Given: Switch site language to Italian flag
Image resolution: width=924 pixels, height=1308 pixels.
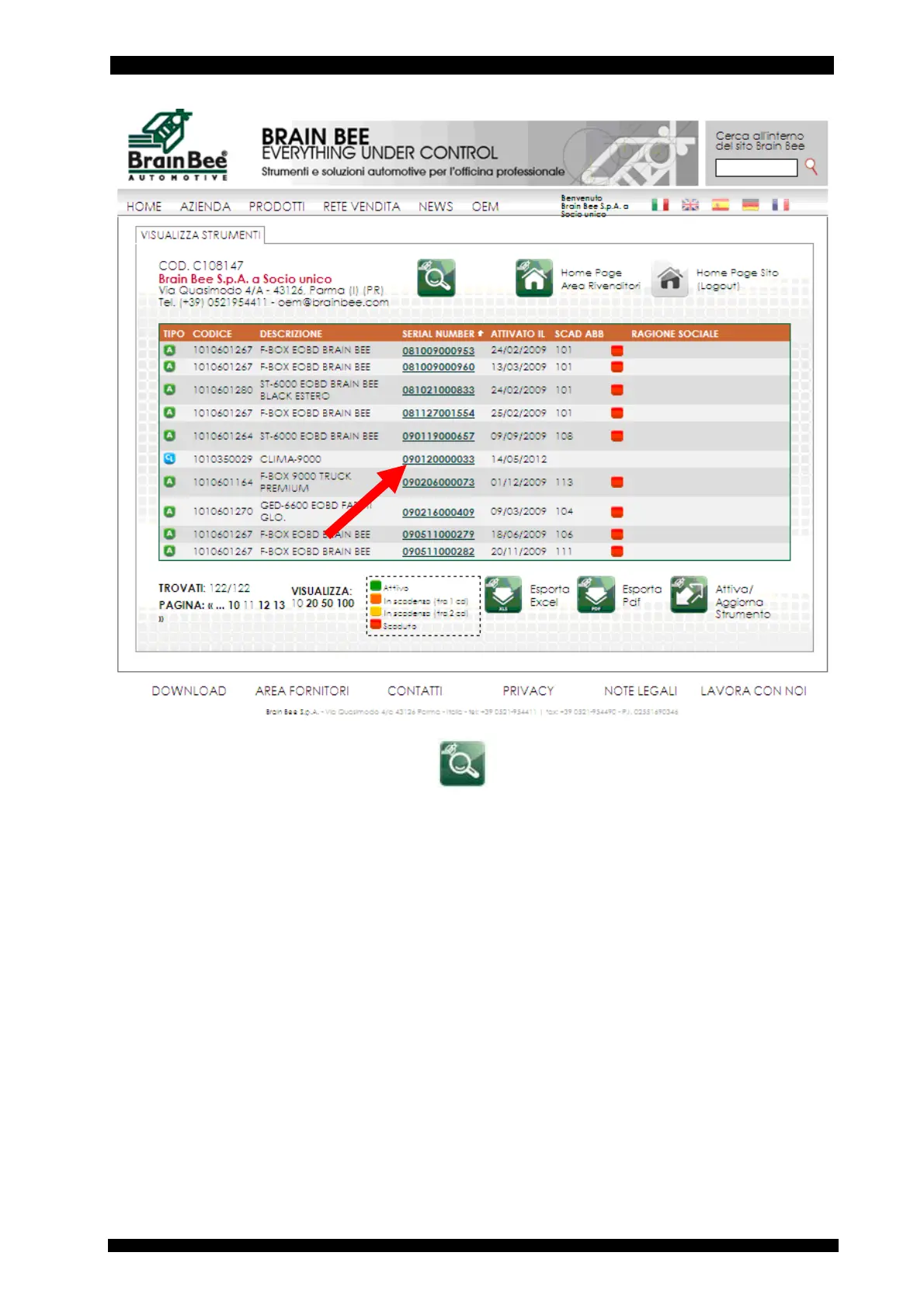Looking at the screenshot, I should pyautogui.click(x=659, y=205).
